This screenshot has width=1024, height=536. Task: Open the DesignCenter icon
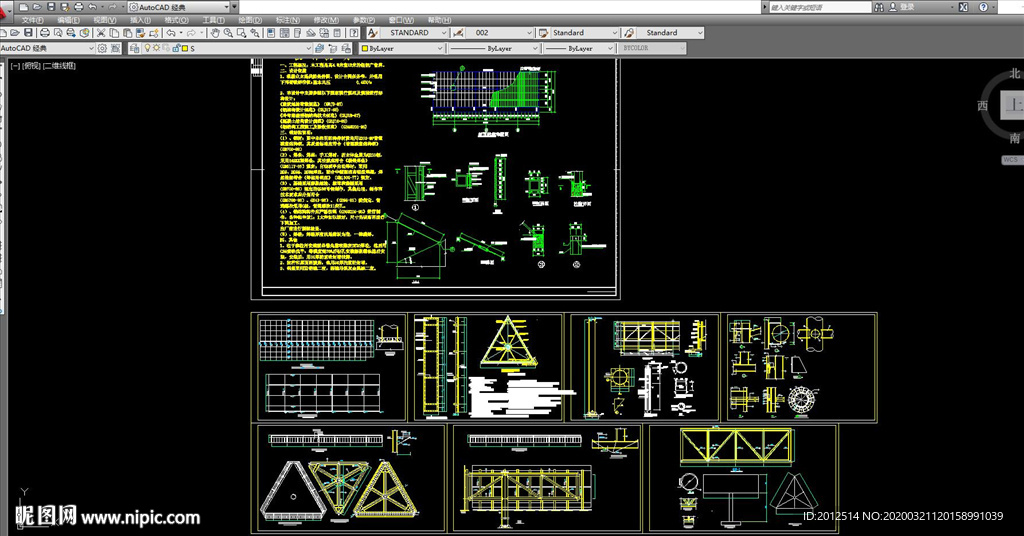283,33
